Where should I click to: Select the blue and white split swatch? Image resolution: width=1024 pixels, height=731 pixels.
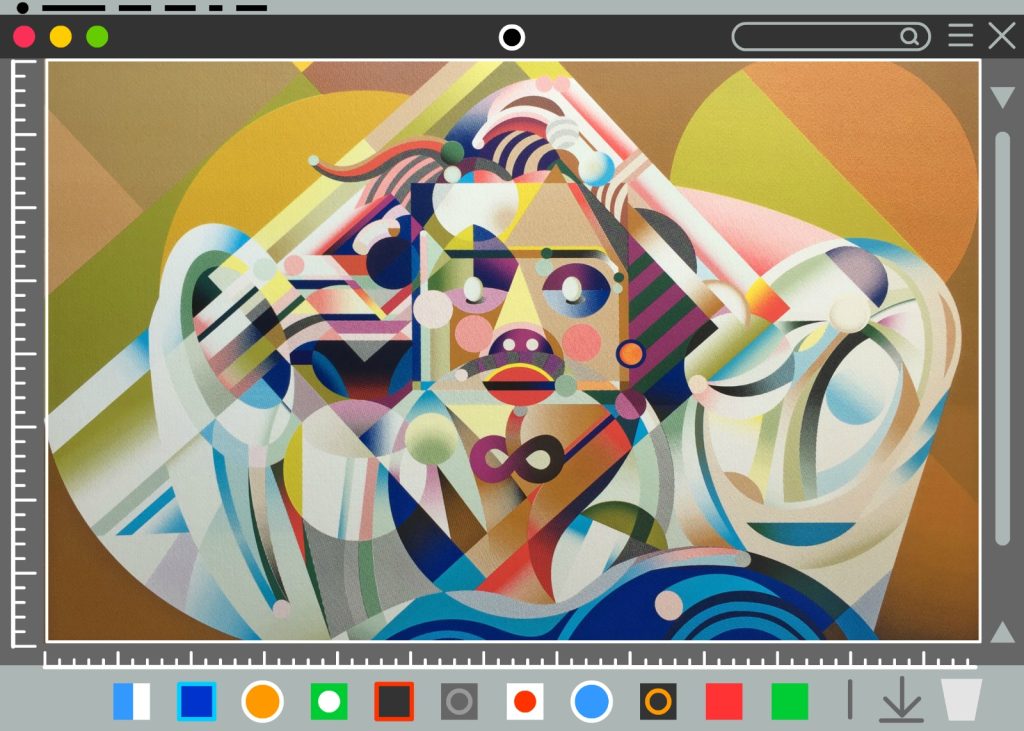point(131,701)
